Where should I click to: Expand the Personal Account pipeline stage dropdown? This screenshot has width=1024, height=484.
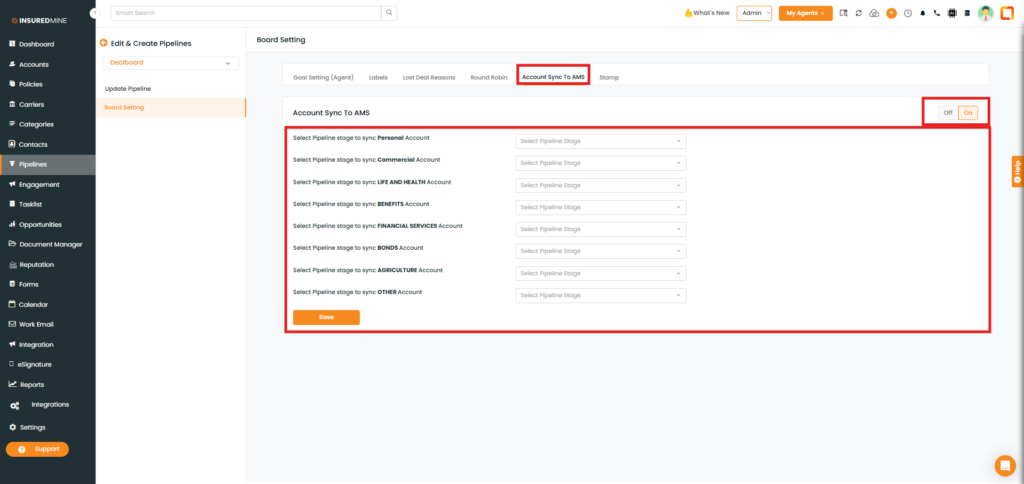pyautogui.click(x=600, y=141)
